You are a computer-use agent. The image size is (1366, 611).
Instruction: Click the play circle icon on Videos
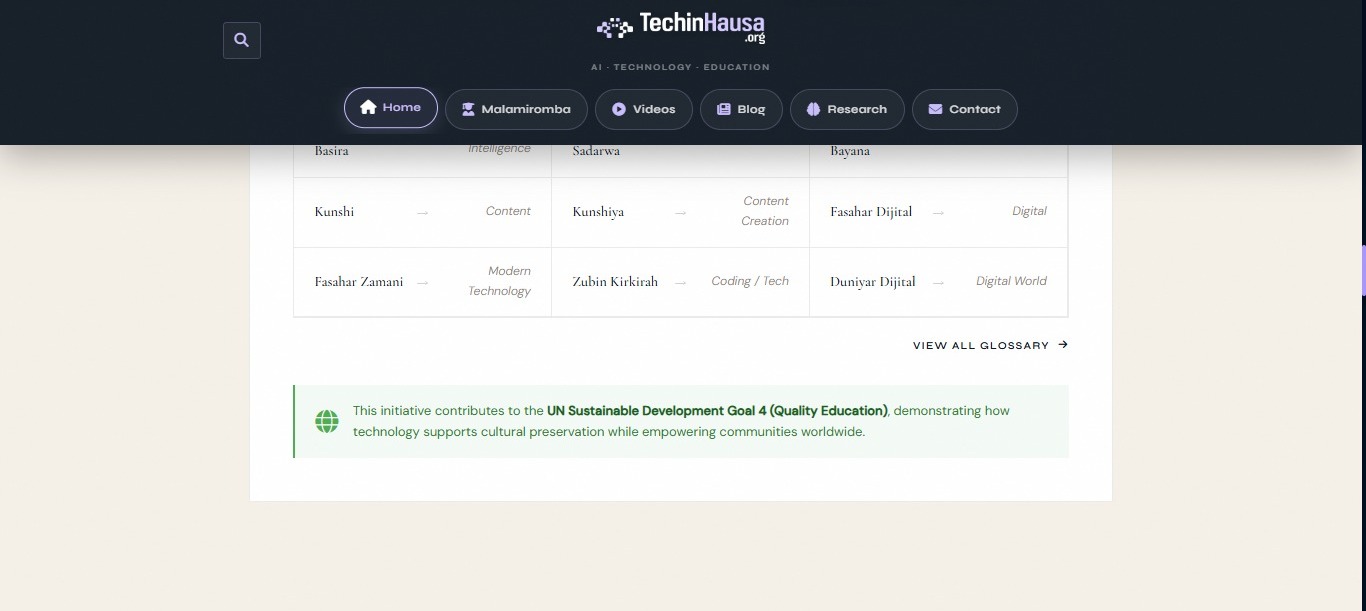point(618,109)
